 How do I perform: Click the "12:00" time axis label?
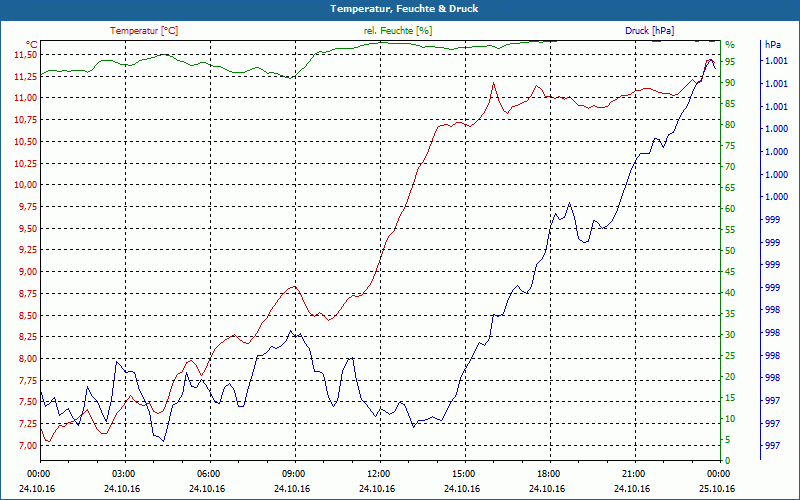click(x=378, y=473)
